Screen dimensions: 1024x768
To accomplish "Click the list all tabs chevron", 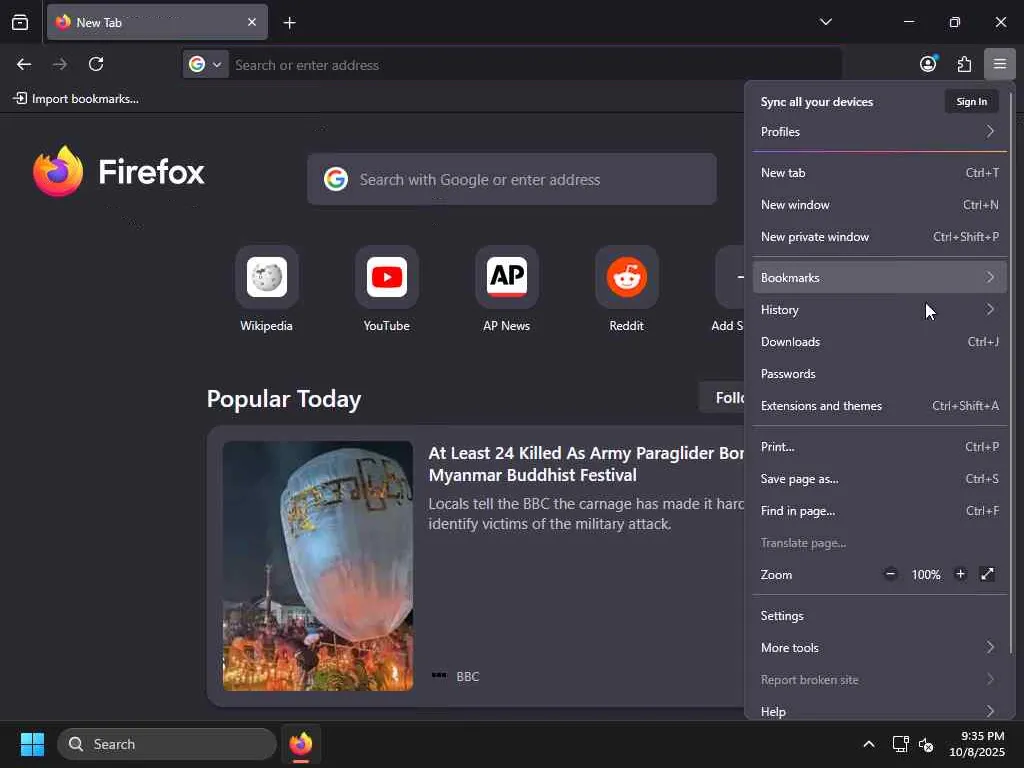I will coord(825,22).
